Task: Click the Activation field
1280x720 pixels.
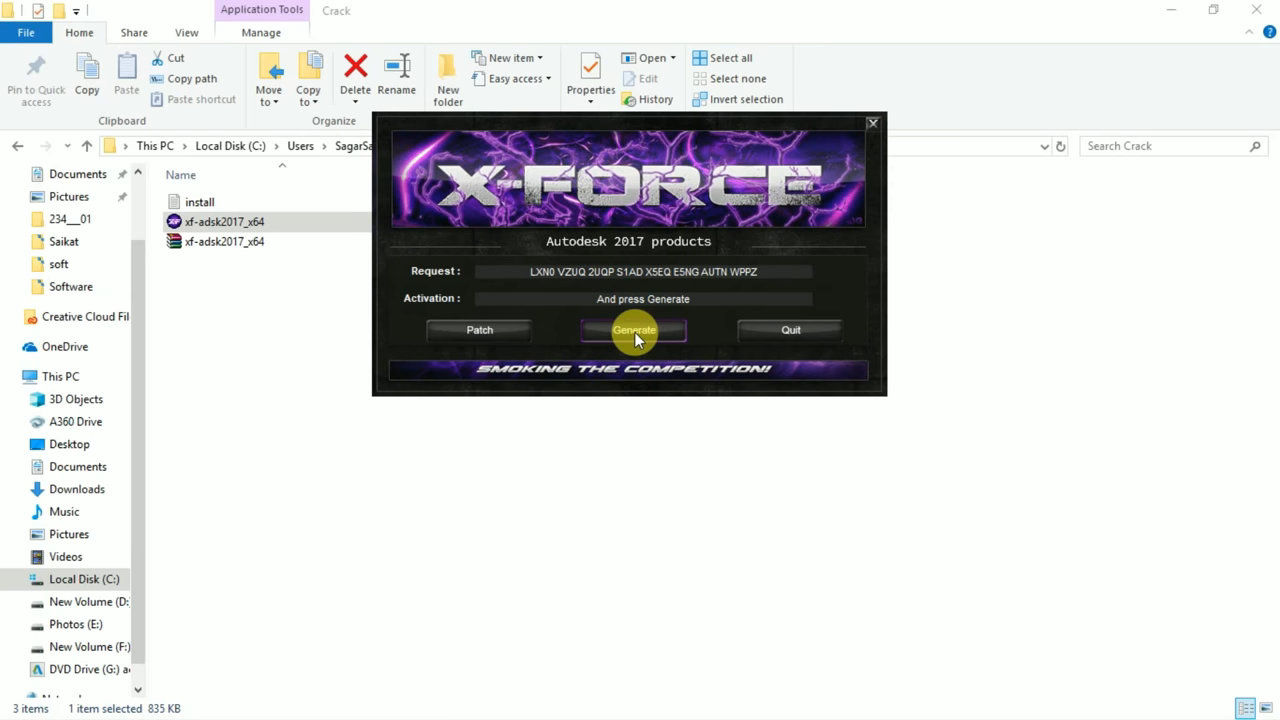Action: click(x=643, y=299)
